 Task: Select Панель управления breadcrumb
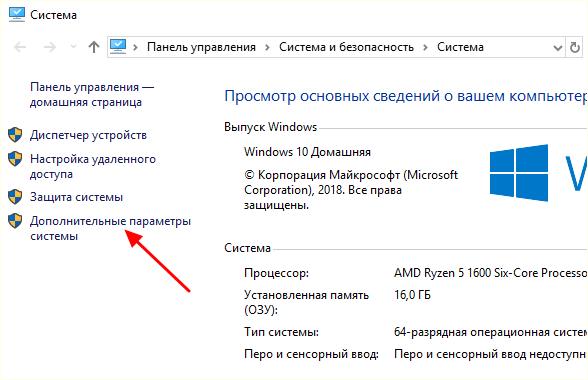pyautogui.click(x=201, y=47)
